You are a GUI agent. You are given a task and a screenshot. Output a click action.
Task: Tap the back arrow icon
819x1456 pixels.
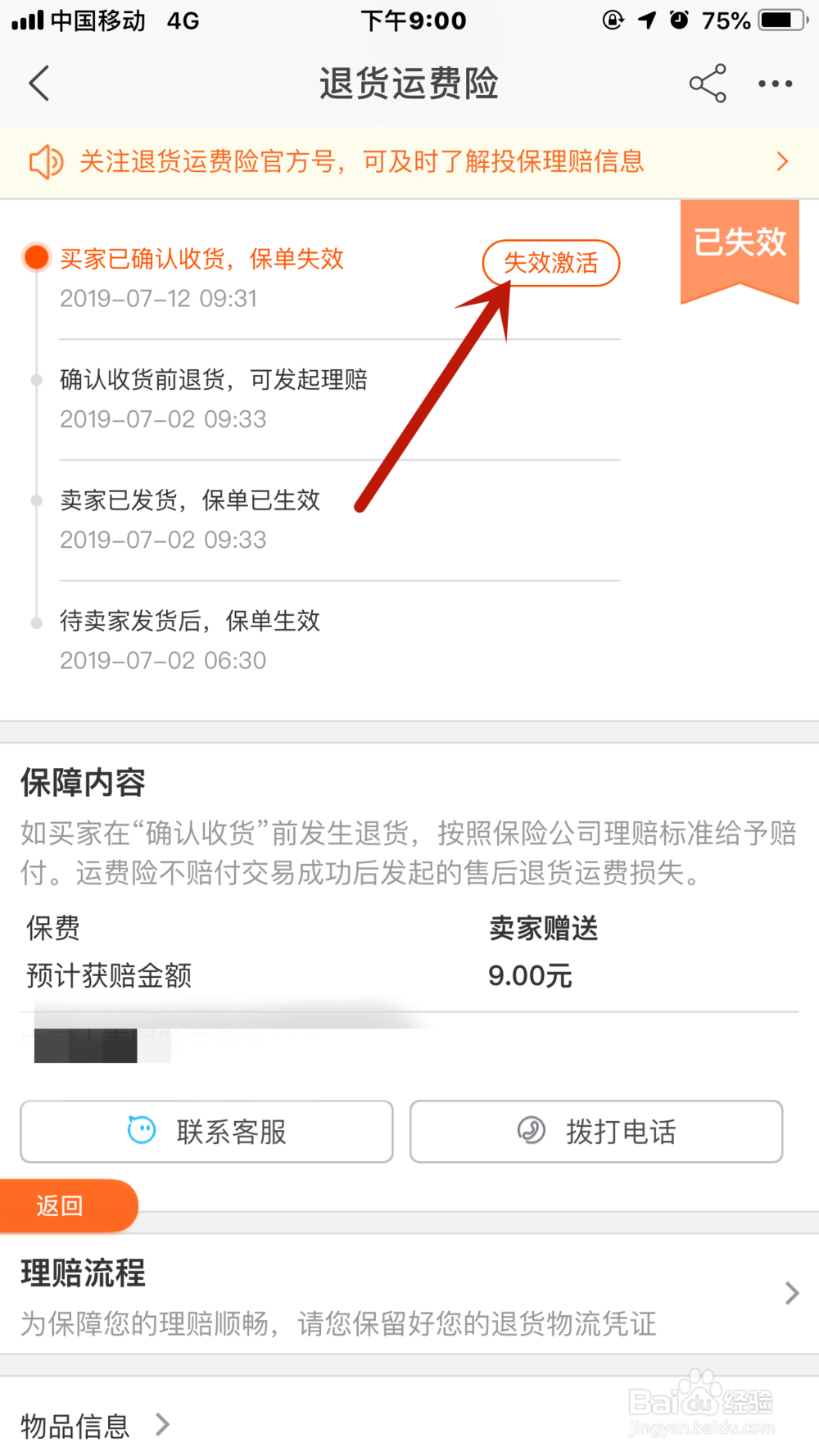tap(39, 84)
